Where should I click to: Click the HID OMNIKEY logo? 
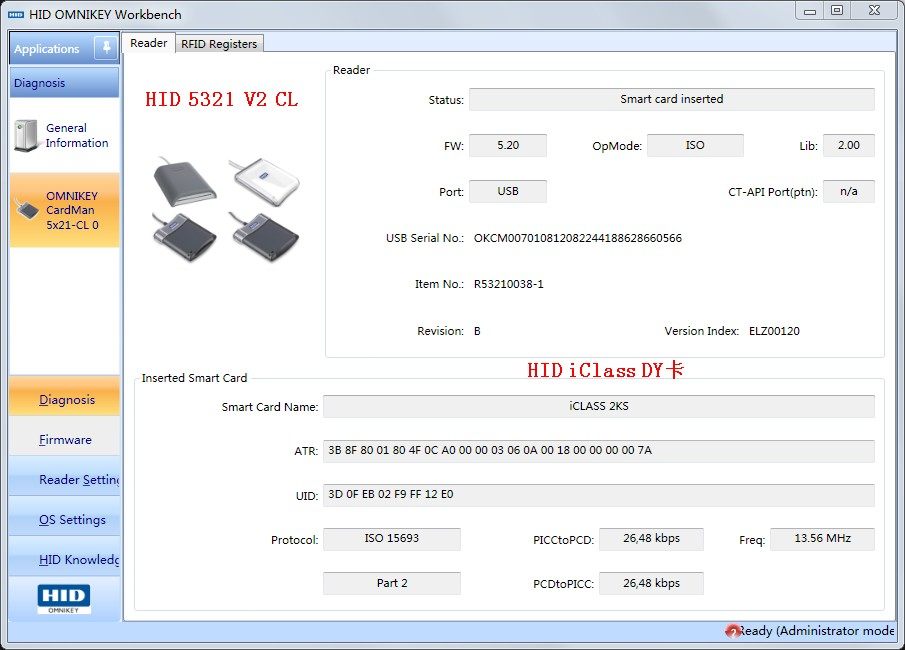pyautogui.click(x=63, y=599)
